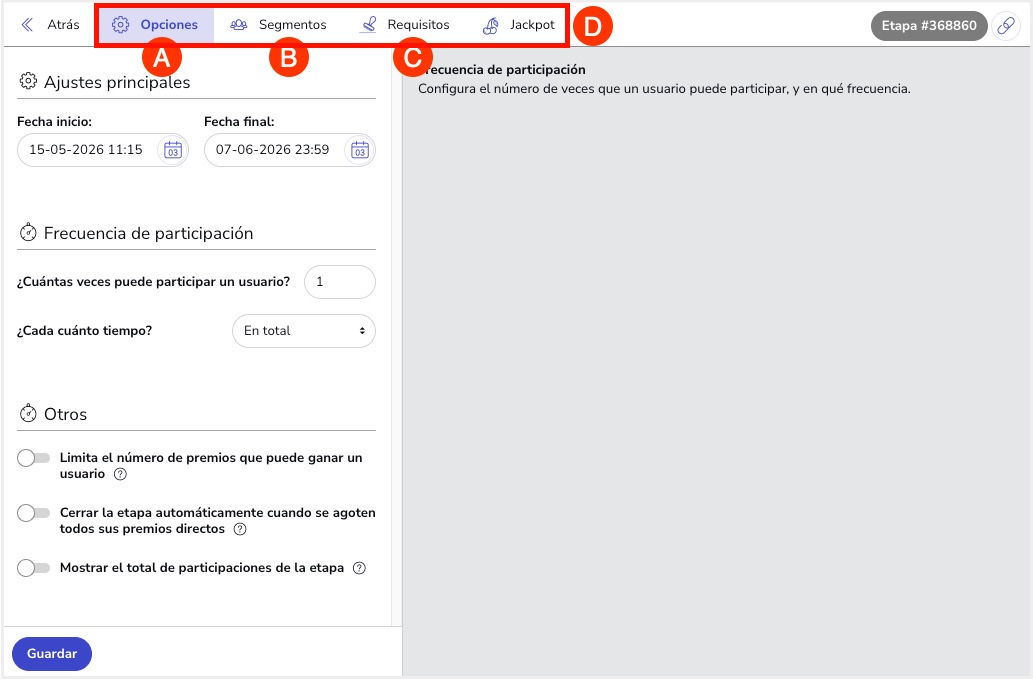Show help for Cerrar la etapa automáticamente

[240, 529]
